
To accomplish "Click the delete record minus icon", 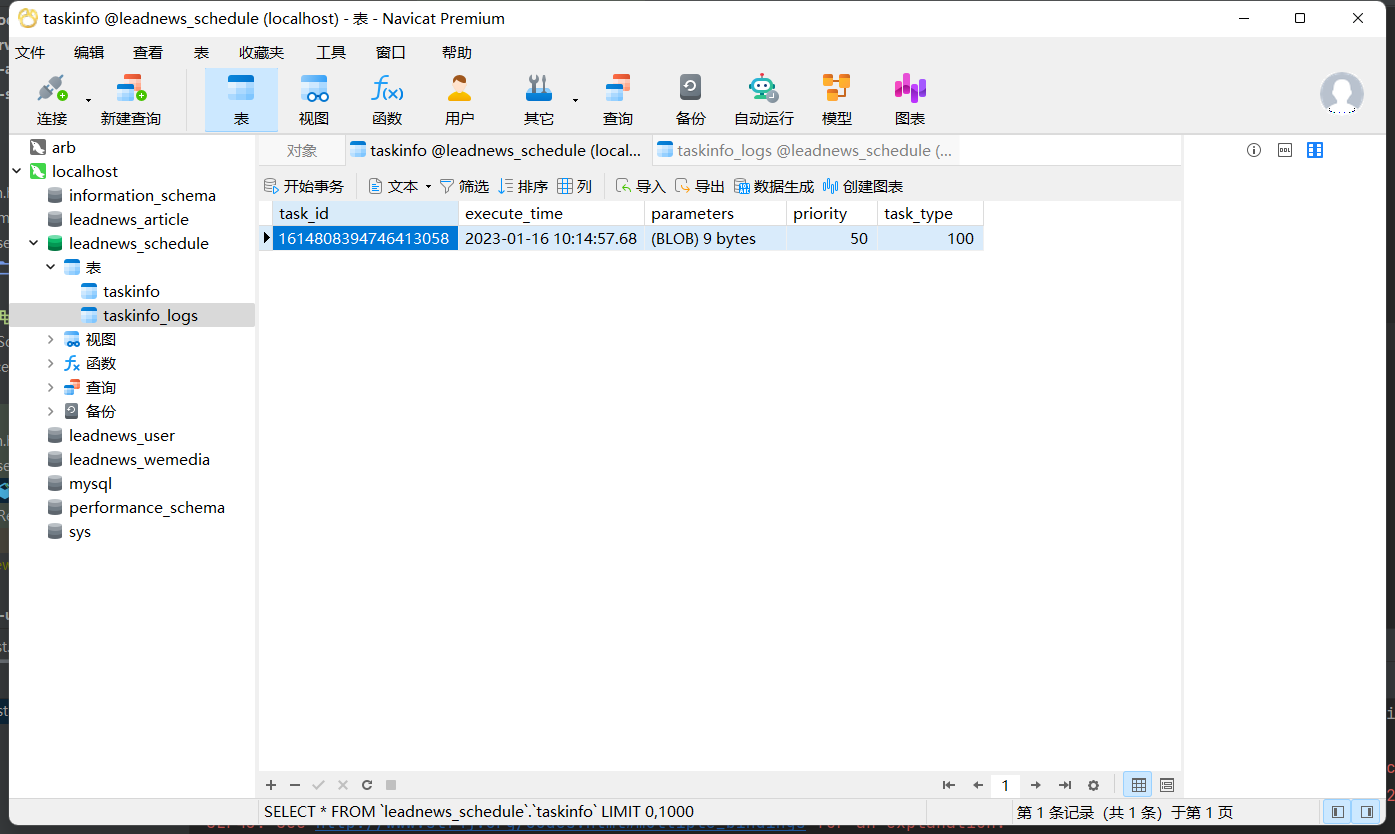I will [x=295, y=785].
